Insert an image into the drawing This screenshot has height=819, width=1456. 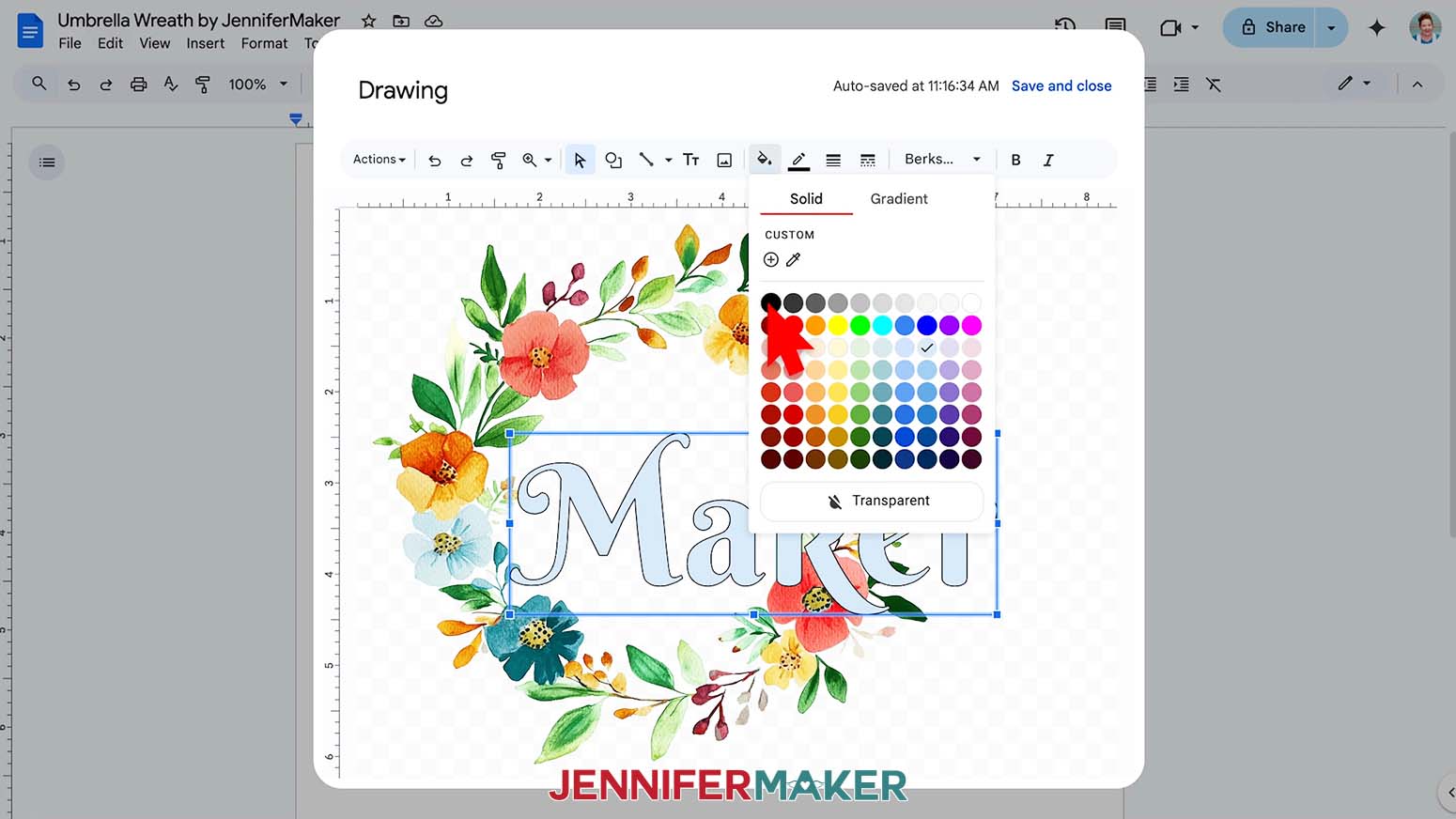click(724, 161)
